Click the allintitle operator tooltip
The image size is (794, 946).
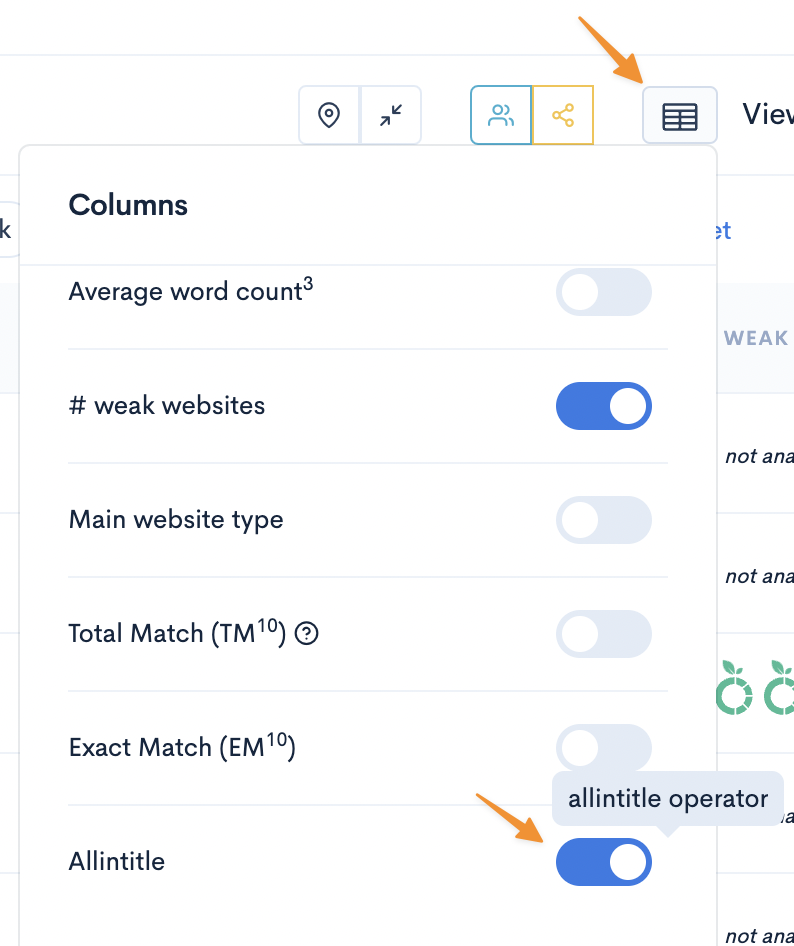point(668,798)
